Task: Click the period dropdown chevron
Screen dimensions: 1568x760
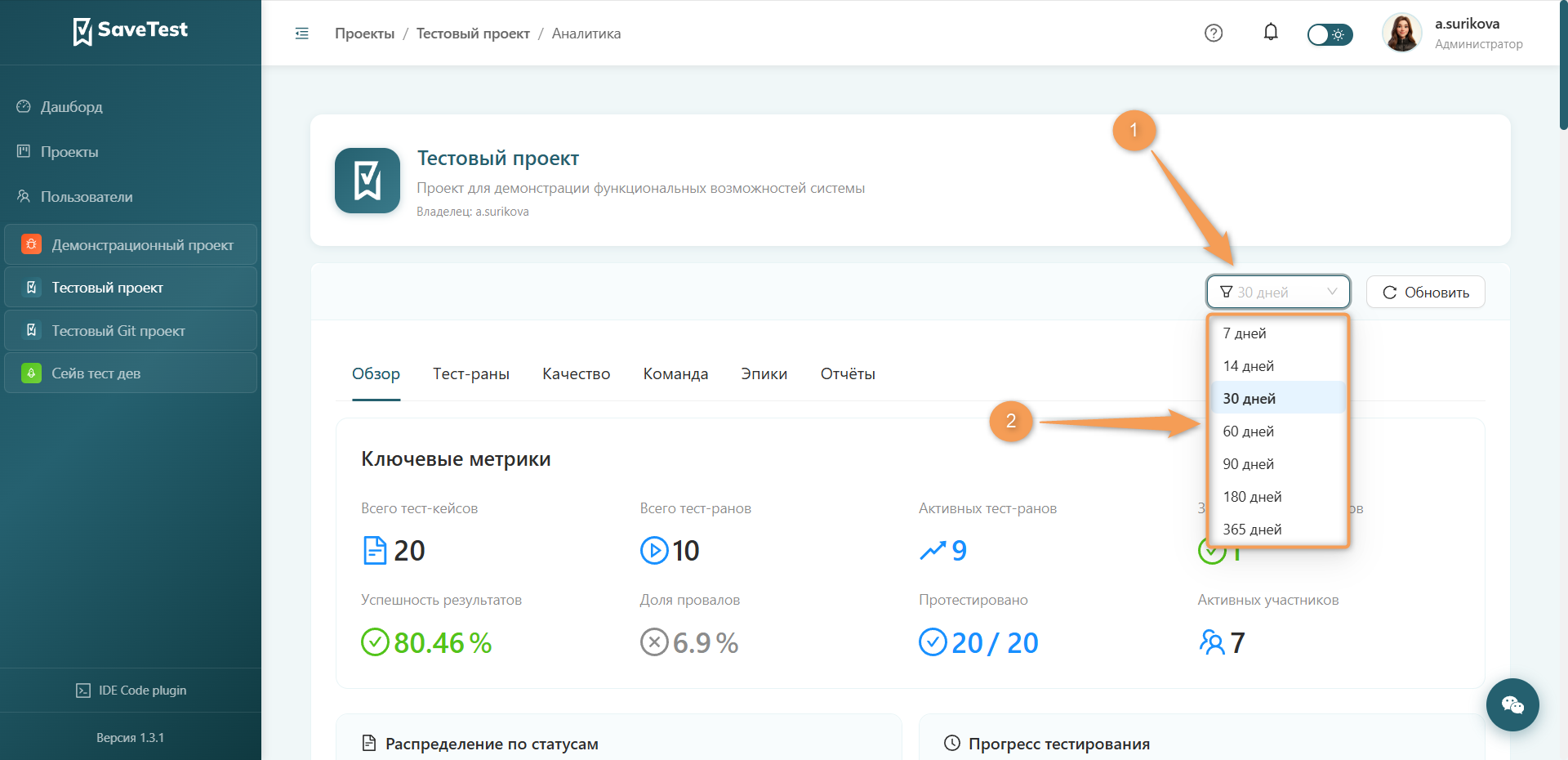Action: click(1332, 292)
